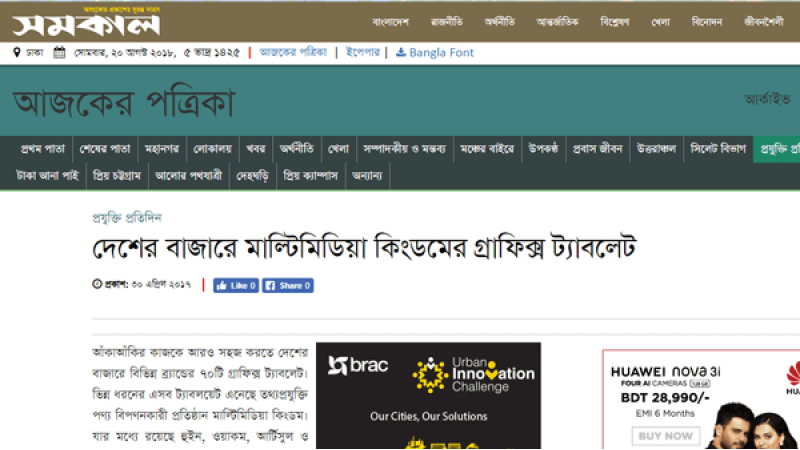The width and height of the screenshot is (800, 450).
Task: Select the খেলা section tab
Action: 338,149
